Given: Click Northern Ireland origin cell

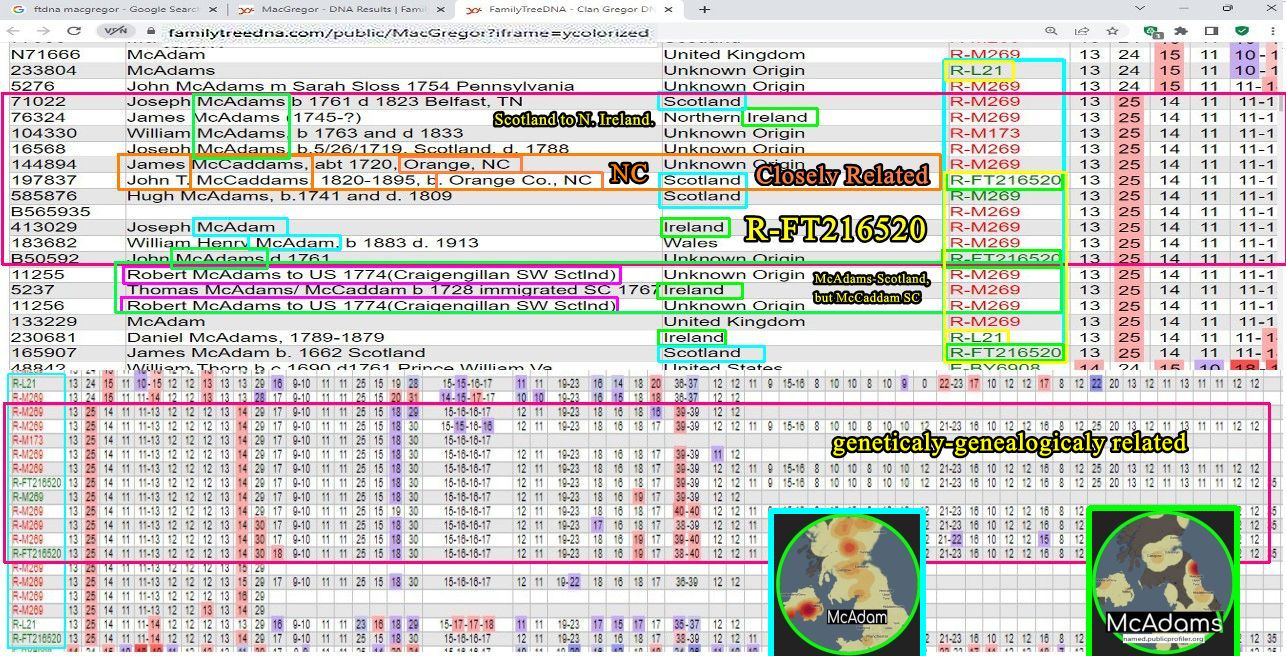Looking at the screenshot, I should [735, 117].
